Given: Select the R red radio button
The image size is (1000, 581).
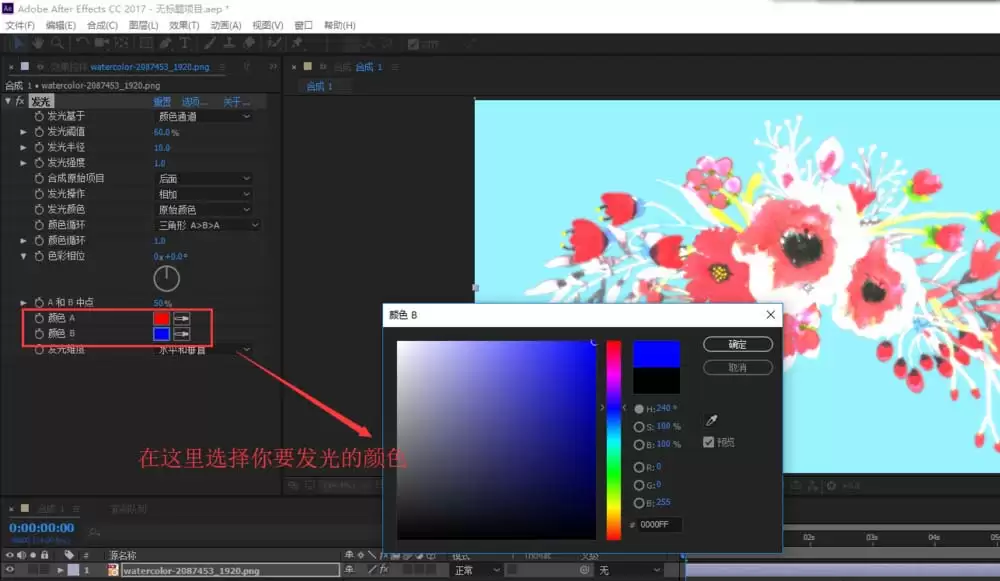Looking at the screenshot, I should (638, 467).
